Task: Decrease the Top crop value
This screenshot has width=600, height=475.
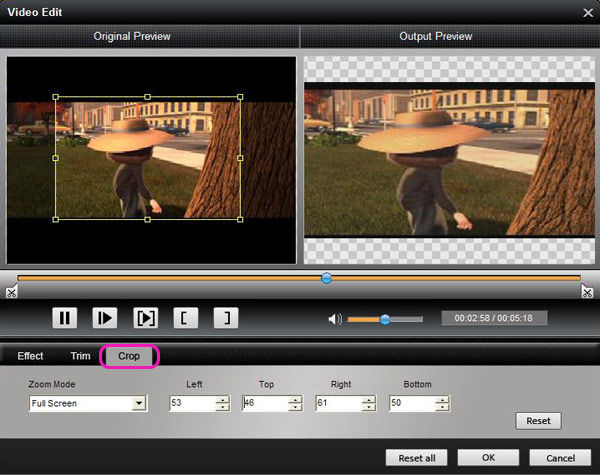Action: 295,407
